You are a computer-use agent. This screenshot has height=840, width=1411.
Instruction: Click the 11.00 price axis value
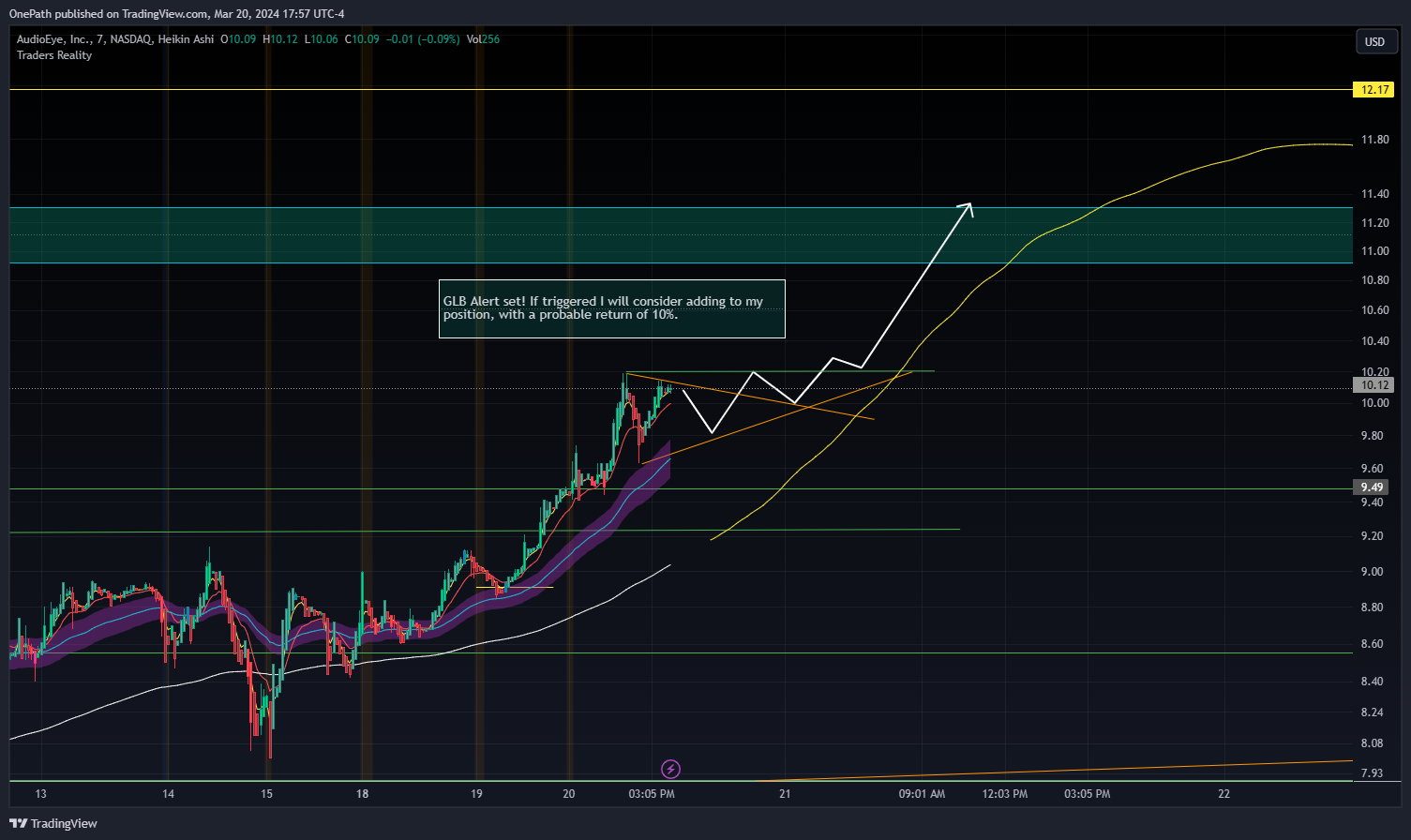point(1375,251)
